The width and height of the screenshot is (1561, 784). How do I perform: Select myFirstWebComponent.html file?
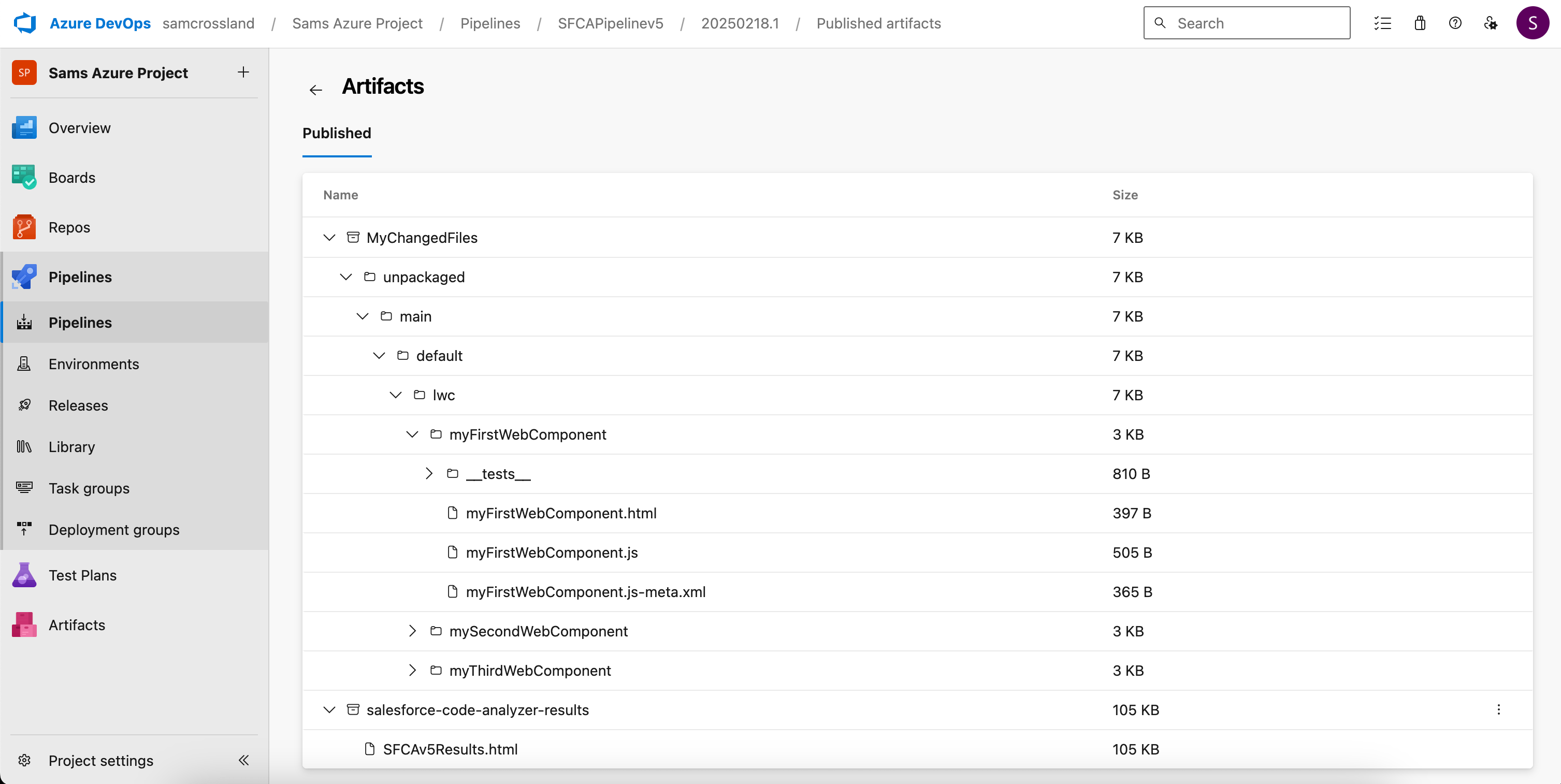[561, 513]
